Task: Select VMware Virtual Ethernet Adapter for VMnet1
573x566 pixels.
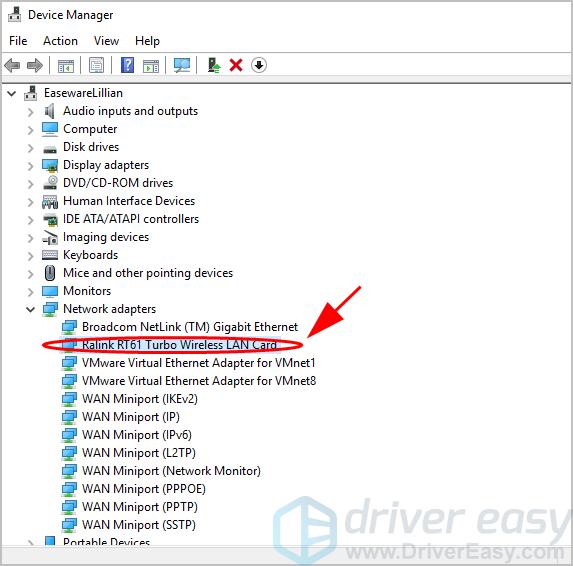Action: (x=198, y=362)
